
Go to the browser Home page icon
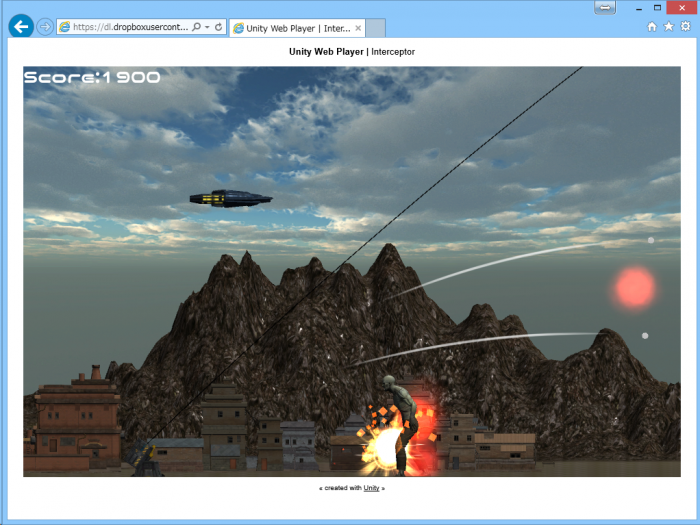click(652, 27)
